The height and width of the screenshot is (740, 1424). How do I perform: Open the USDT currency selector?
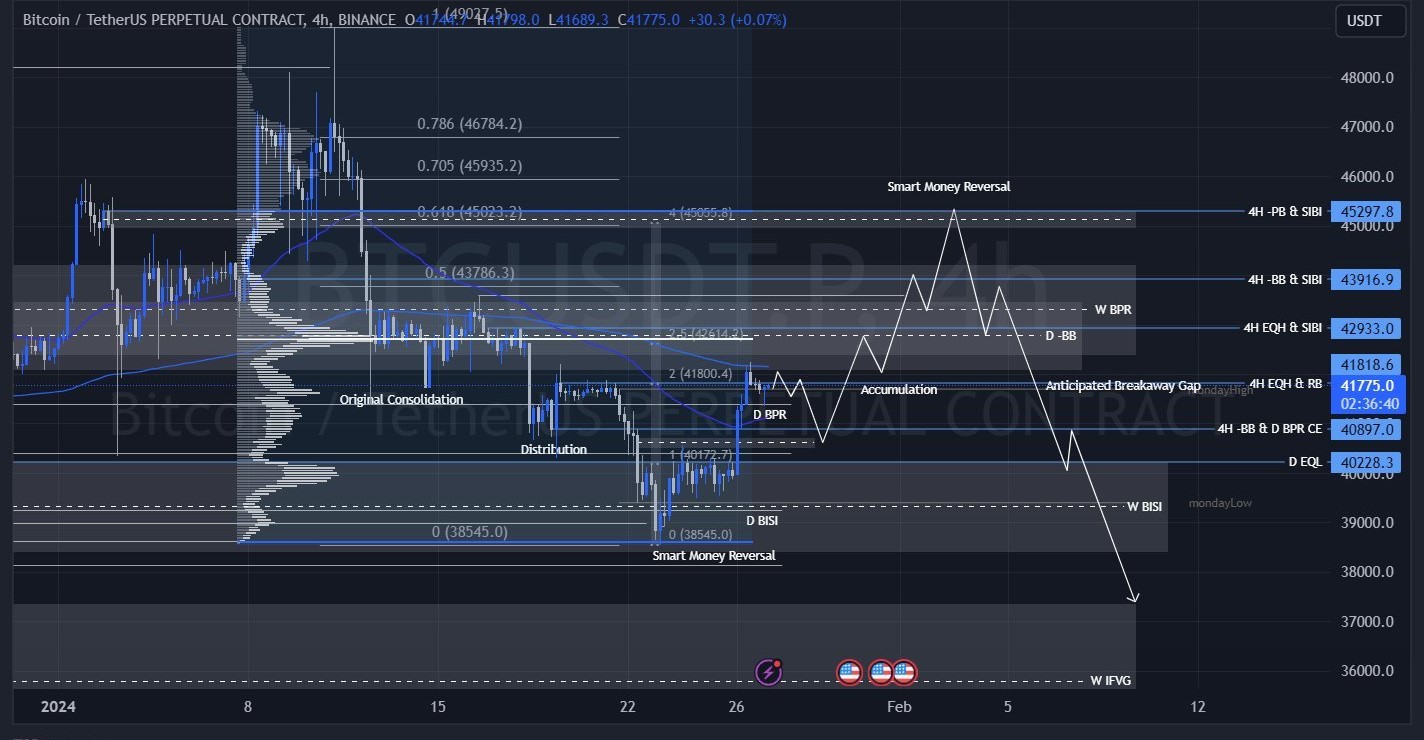pyautogui.click(x=1363, y=20)
